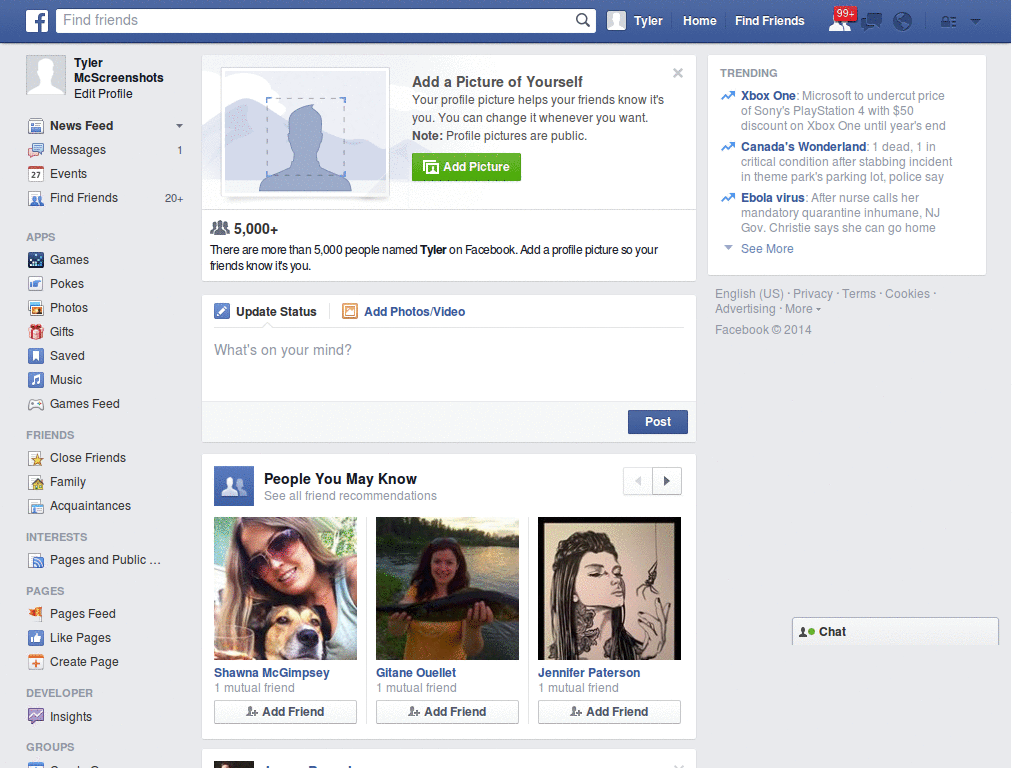Open the notifications globe icon
The width and height of the screenshot is (1024, 768).
coord(903,22)
